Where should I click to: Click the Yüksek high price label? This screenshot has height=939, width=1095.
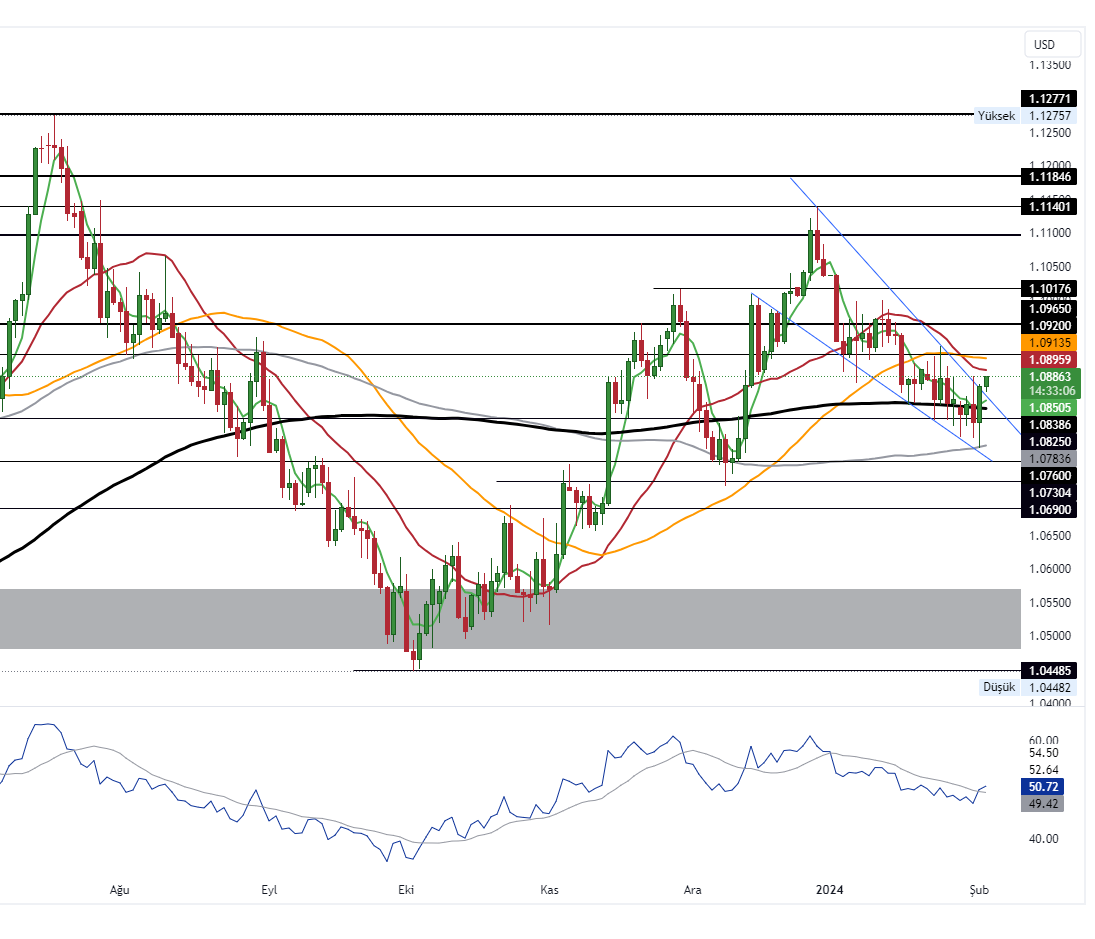pyautogui.click(x=996, y=116)
